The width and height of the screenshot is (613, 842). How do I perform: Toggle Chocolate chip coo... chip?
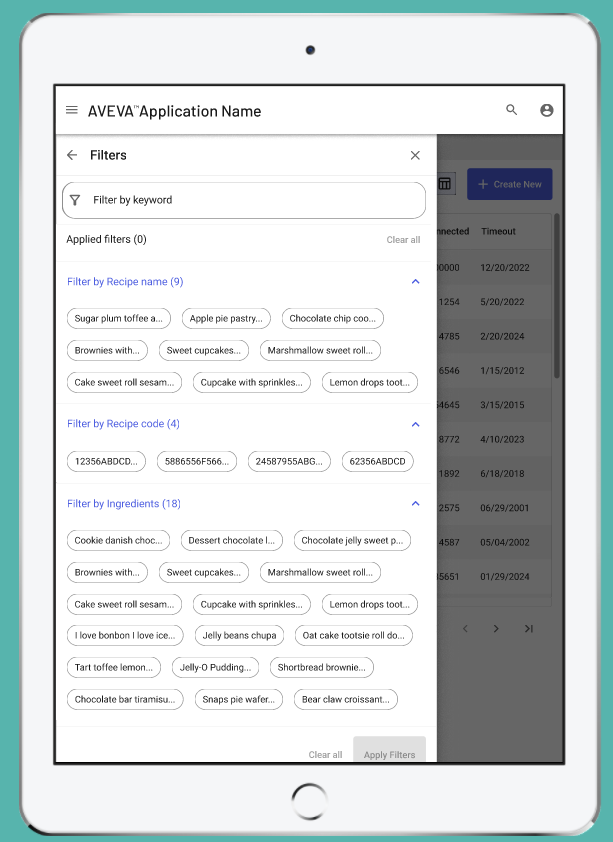point(333,318)
